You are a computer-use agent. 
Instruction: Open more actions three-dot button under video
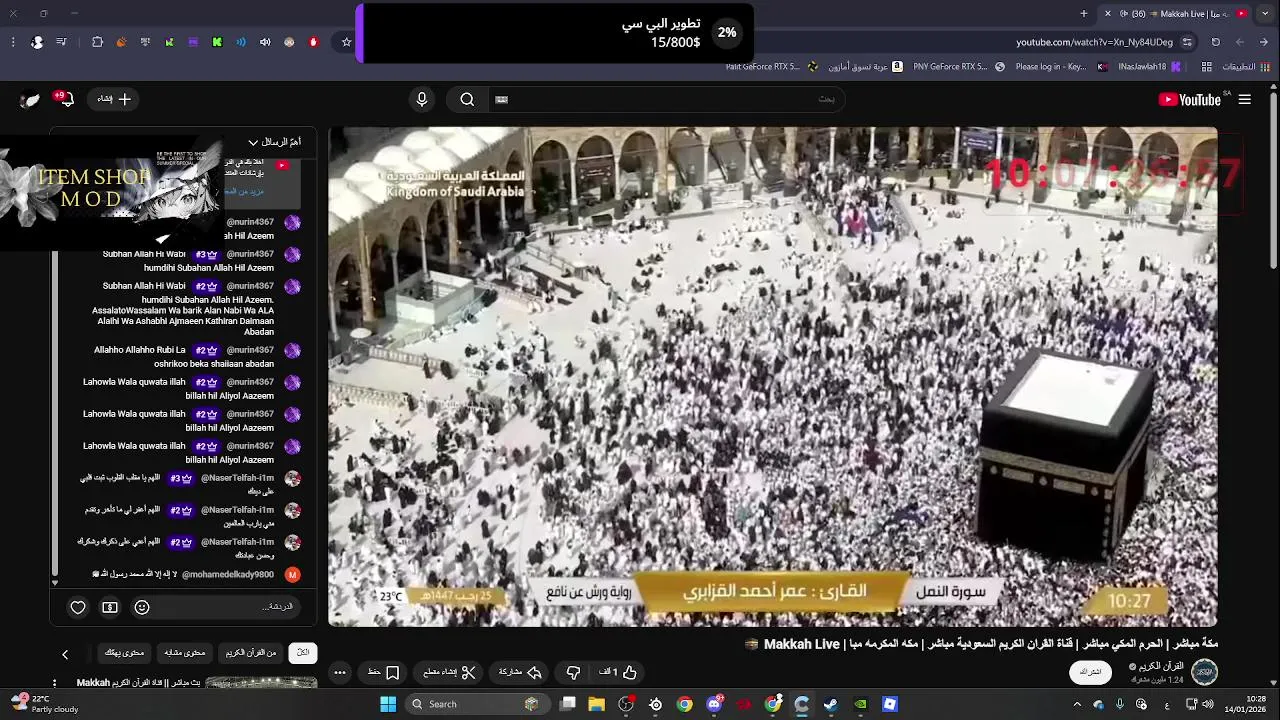340,672
